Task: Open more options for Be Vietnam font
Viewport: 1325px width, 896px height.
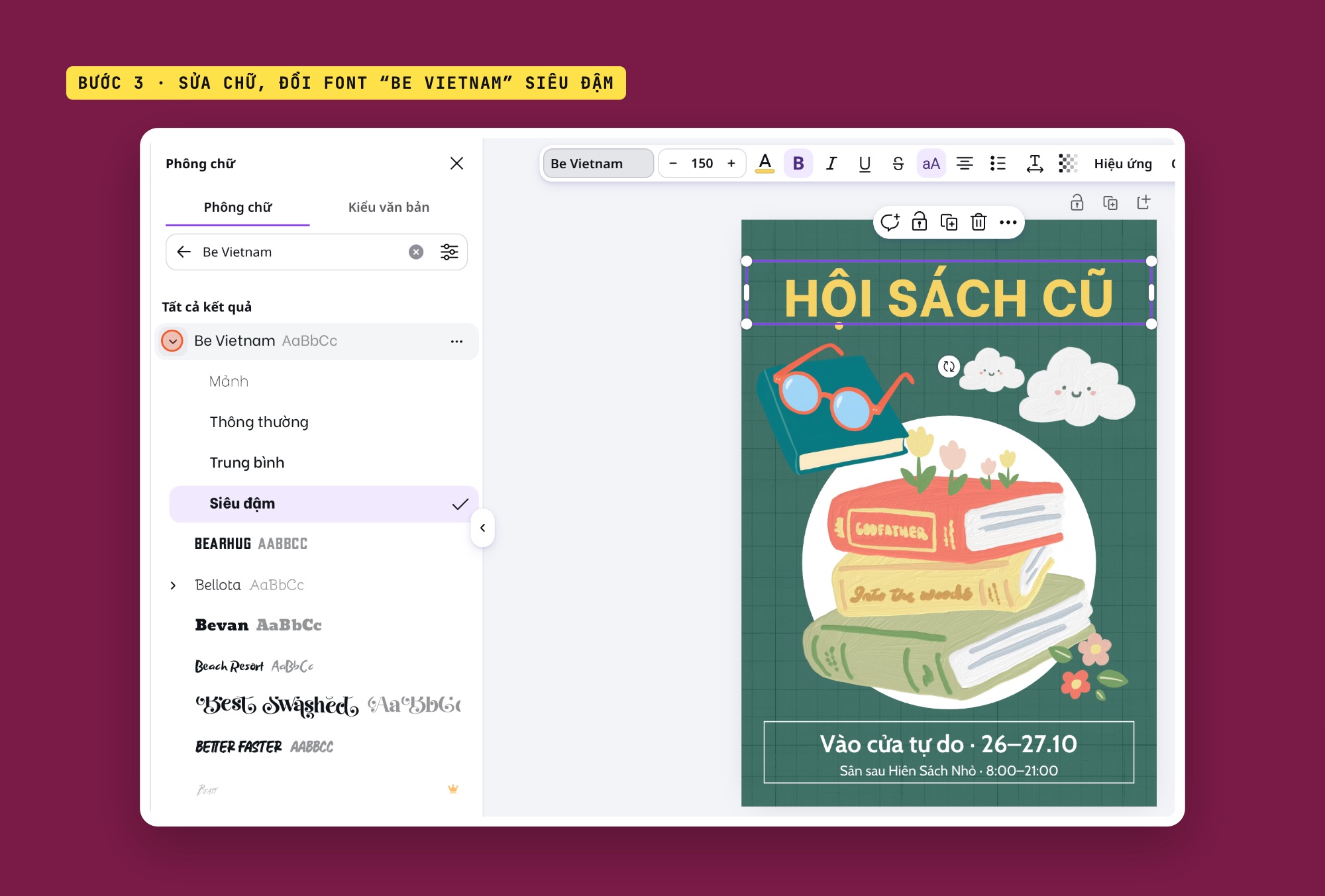Action: pyautogui.click(x=456, y=342)
